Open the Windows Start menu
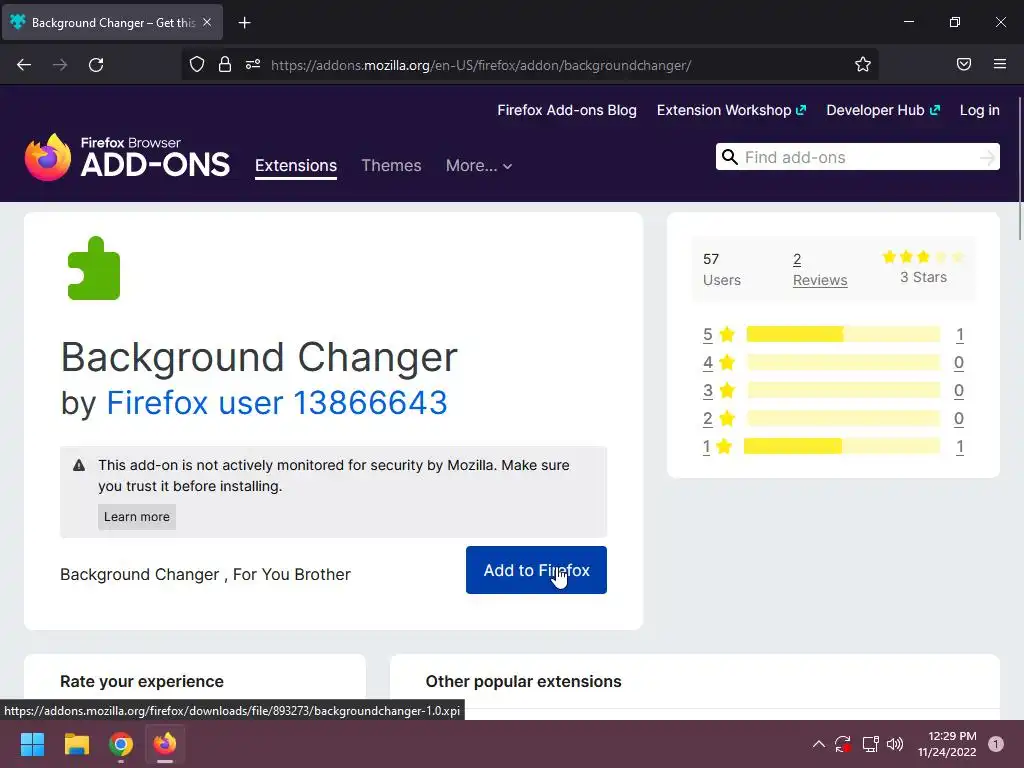Image resolution: width=1024 pixels, height=768 pixels. pyautogui.click(x=32, y=744)
